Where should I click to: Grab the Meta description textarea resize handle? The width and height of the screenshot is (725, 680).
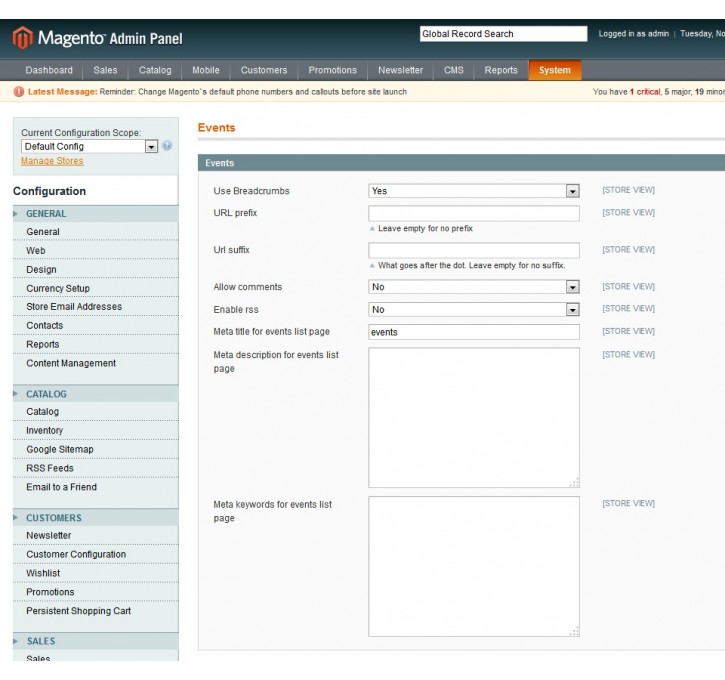coord(575,483)
